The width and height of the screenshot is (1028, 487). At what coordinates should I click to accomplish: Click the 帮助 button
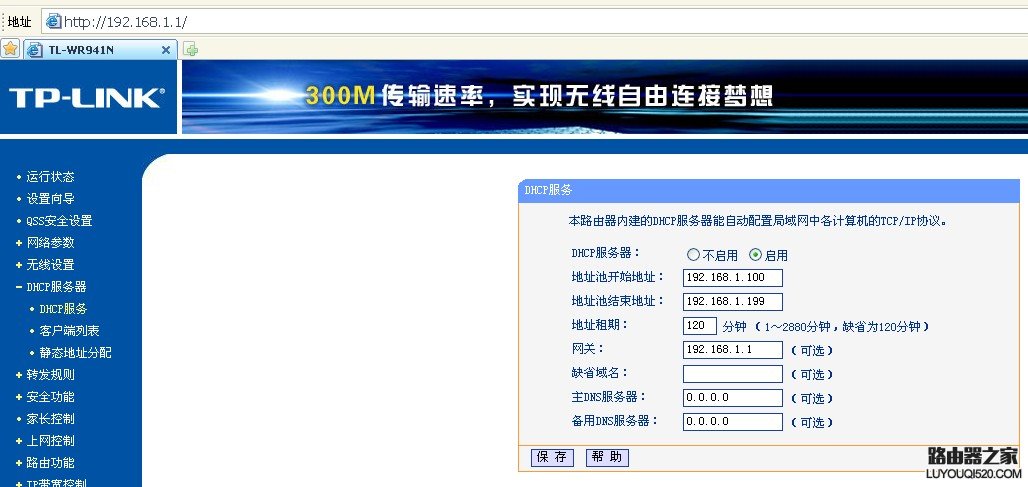pos(606,457)
